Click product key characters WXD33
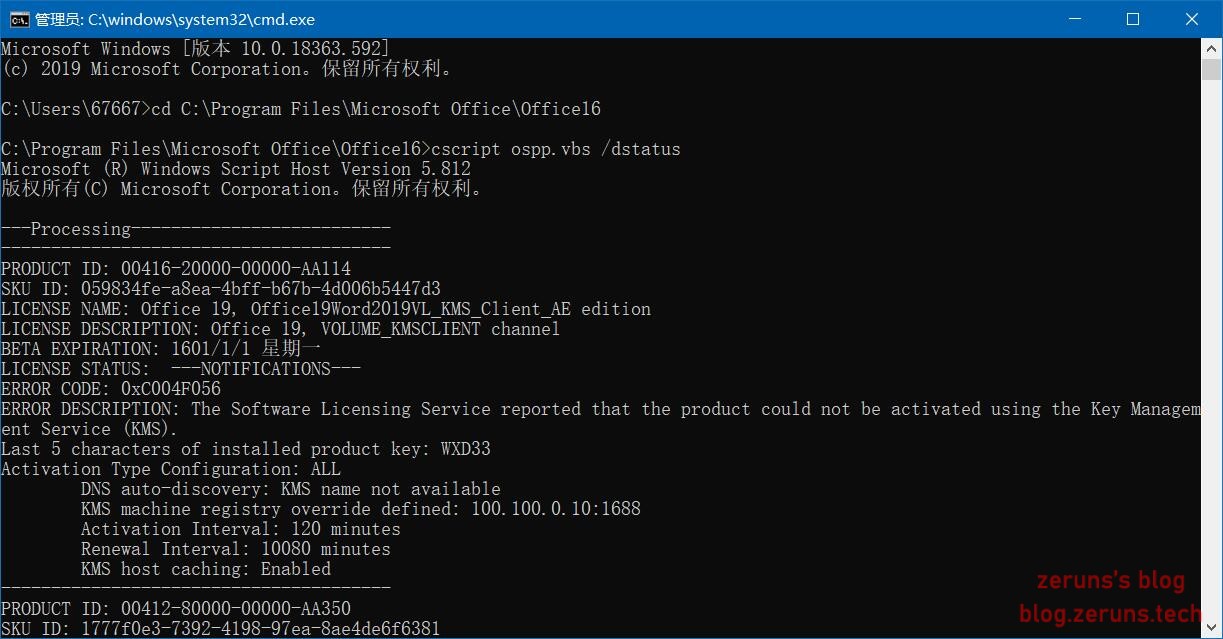This screenshot has width=1223, height=639. coord(465,449)
